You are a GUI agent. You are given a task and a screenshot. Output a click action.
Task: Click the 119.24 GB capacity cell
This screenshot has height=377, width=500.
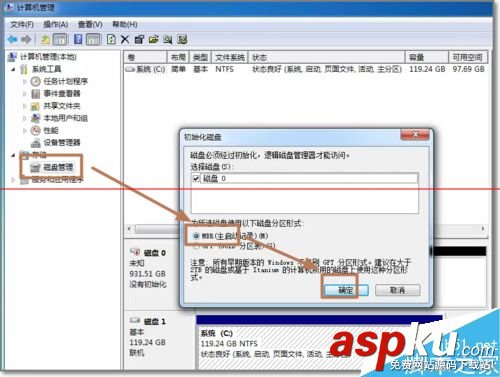tap(427, 69)
